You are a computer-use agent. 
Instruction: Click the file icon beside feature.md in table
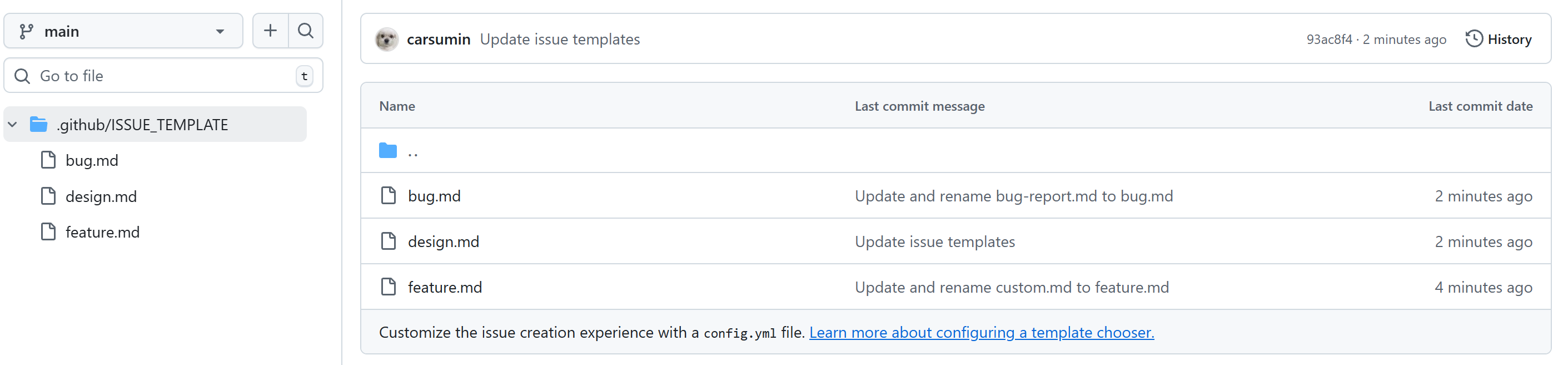(389, 287)
